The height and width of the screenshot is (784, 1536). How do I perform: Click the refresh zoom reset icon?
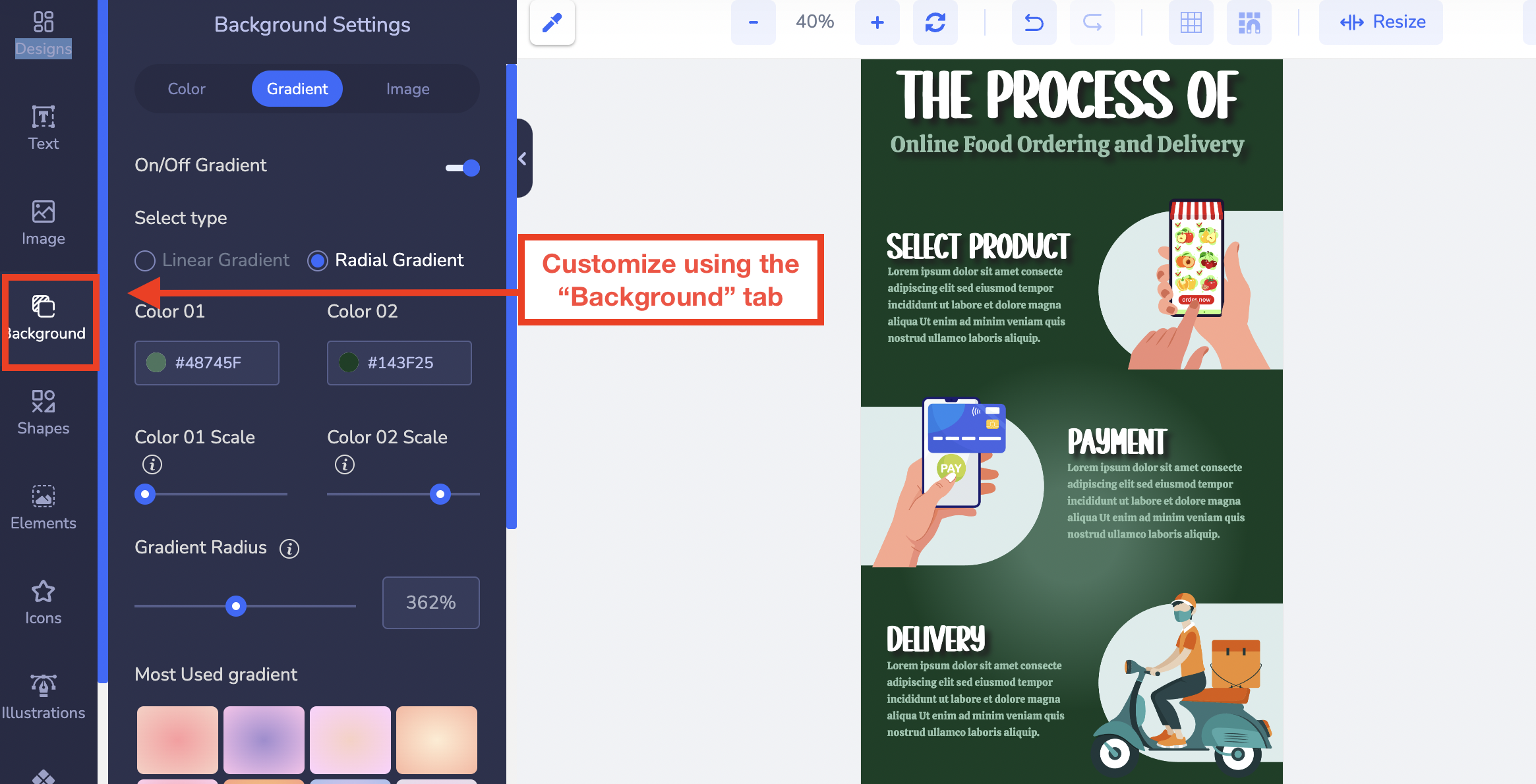point(935,23)
